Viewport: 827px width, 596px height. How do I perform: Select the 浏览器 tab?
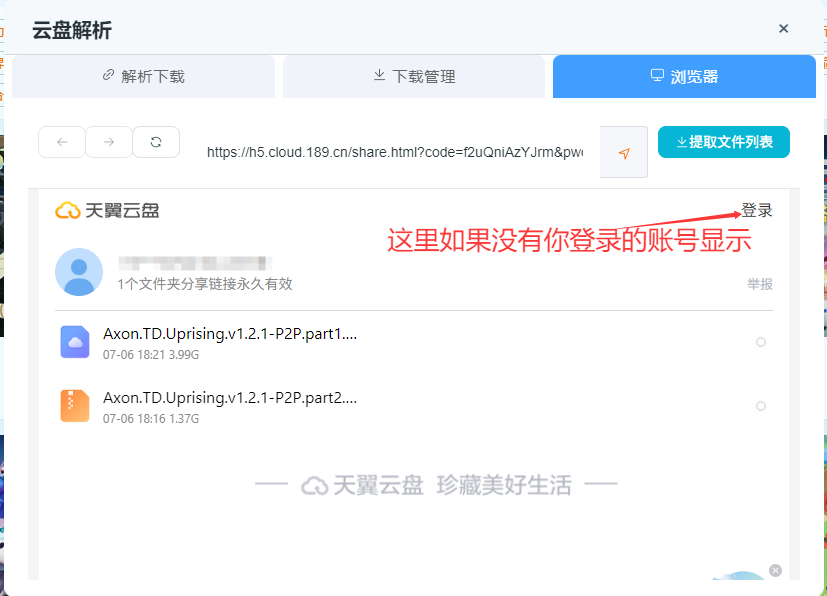(684, 76)
